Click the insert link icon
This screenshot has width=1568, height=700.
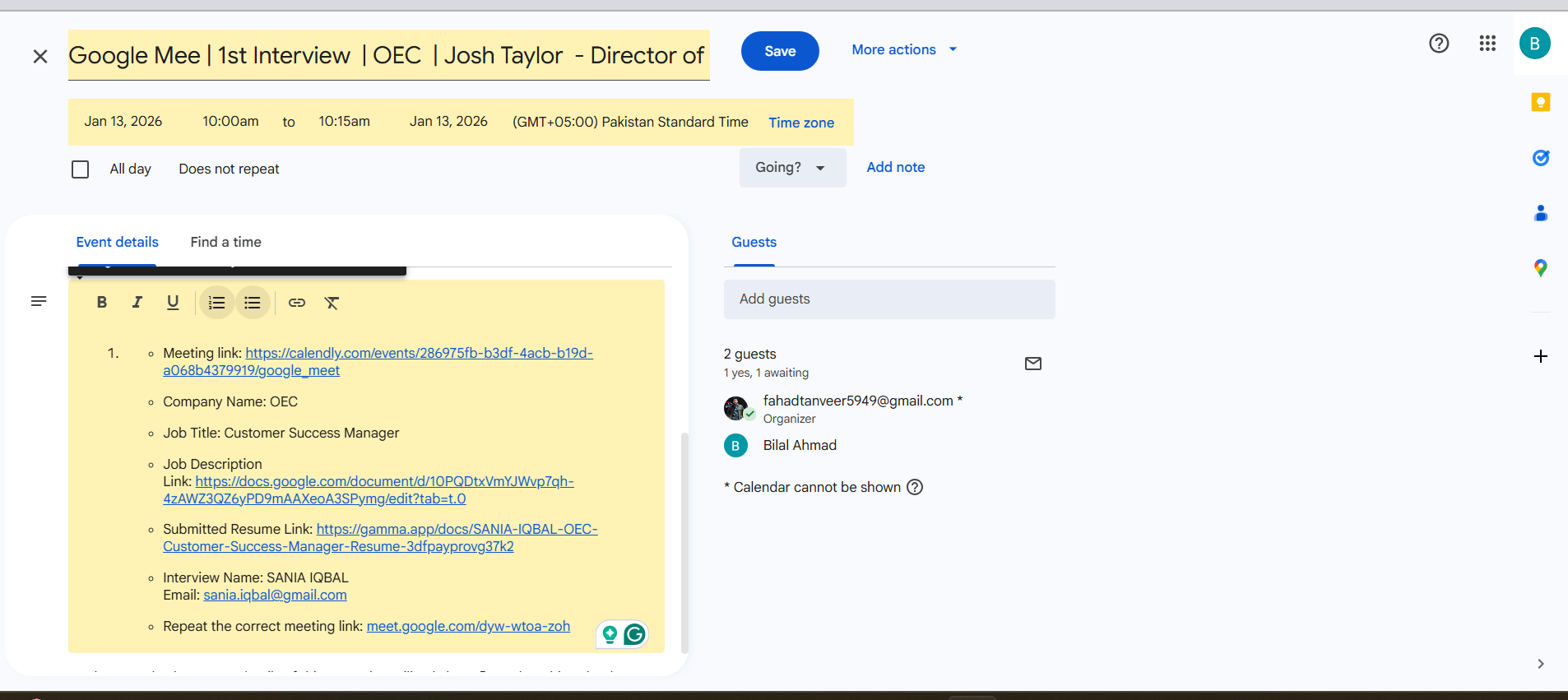click(x=297, y=303)
